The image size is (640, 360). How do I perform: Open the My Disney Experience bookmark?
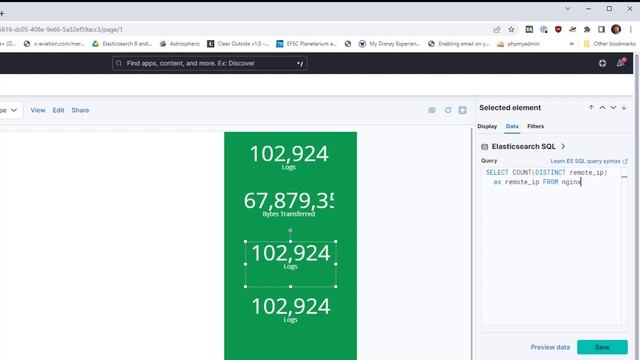(x=389, y=44)
